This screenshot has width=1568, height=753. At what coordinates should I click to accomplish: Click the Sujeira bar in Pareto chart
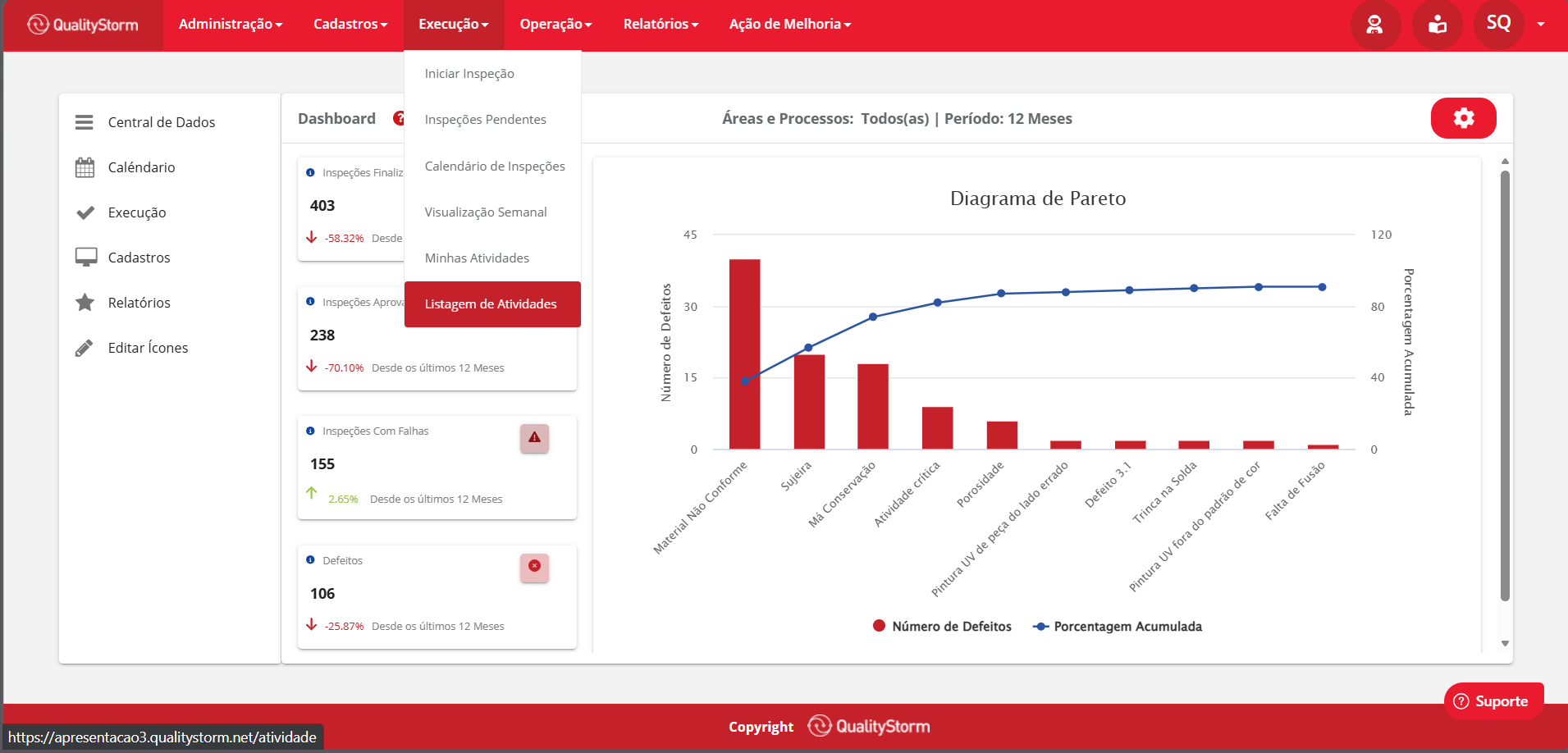809,402
